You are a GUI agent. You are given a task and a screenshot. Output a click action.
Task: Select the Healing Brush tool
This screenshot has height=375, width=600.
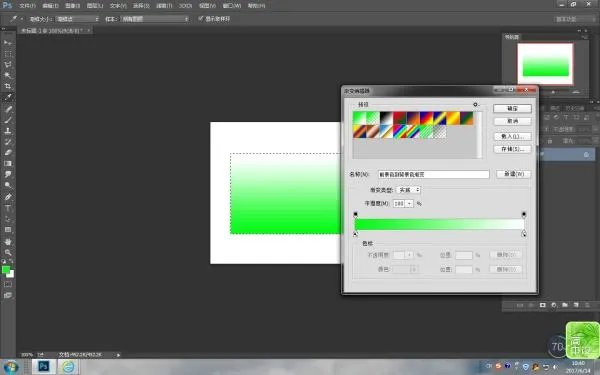[8, 109]
